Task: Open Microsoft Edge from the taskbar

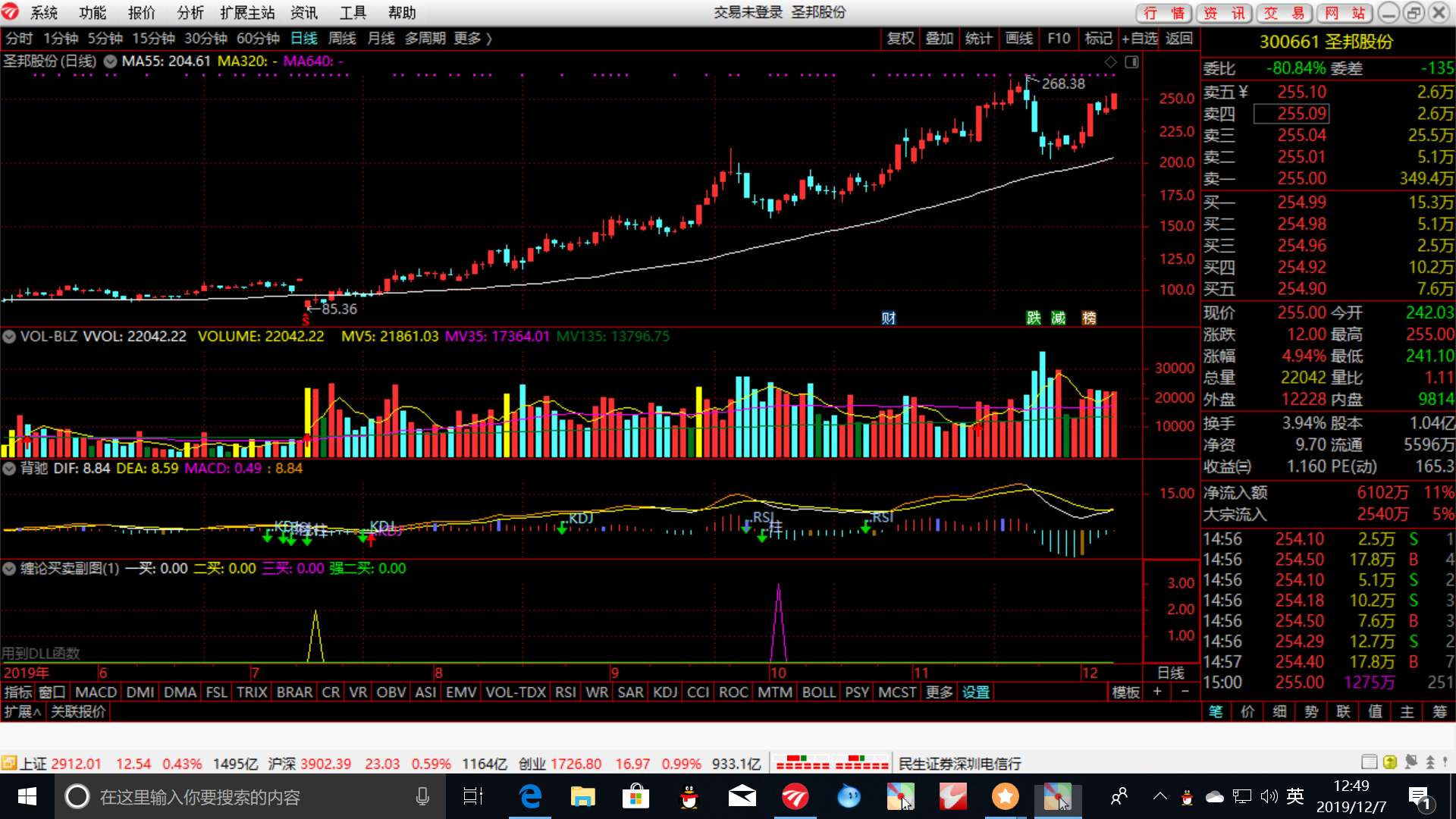Action: 530,796
